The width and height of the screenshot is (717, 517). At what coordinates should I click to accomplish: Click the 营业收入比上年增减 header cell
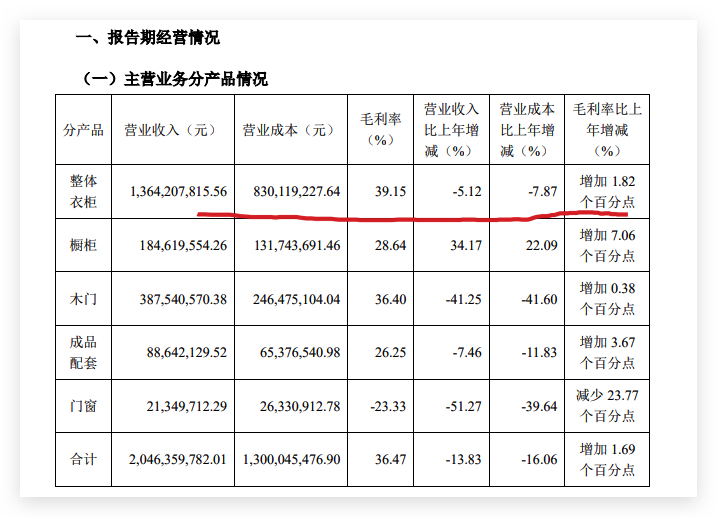pos(451,130)
